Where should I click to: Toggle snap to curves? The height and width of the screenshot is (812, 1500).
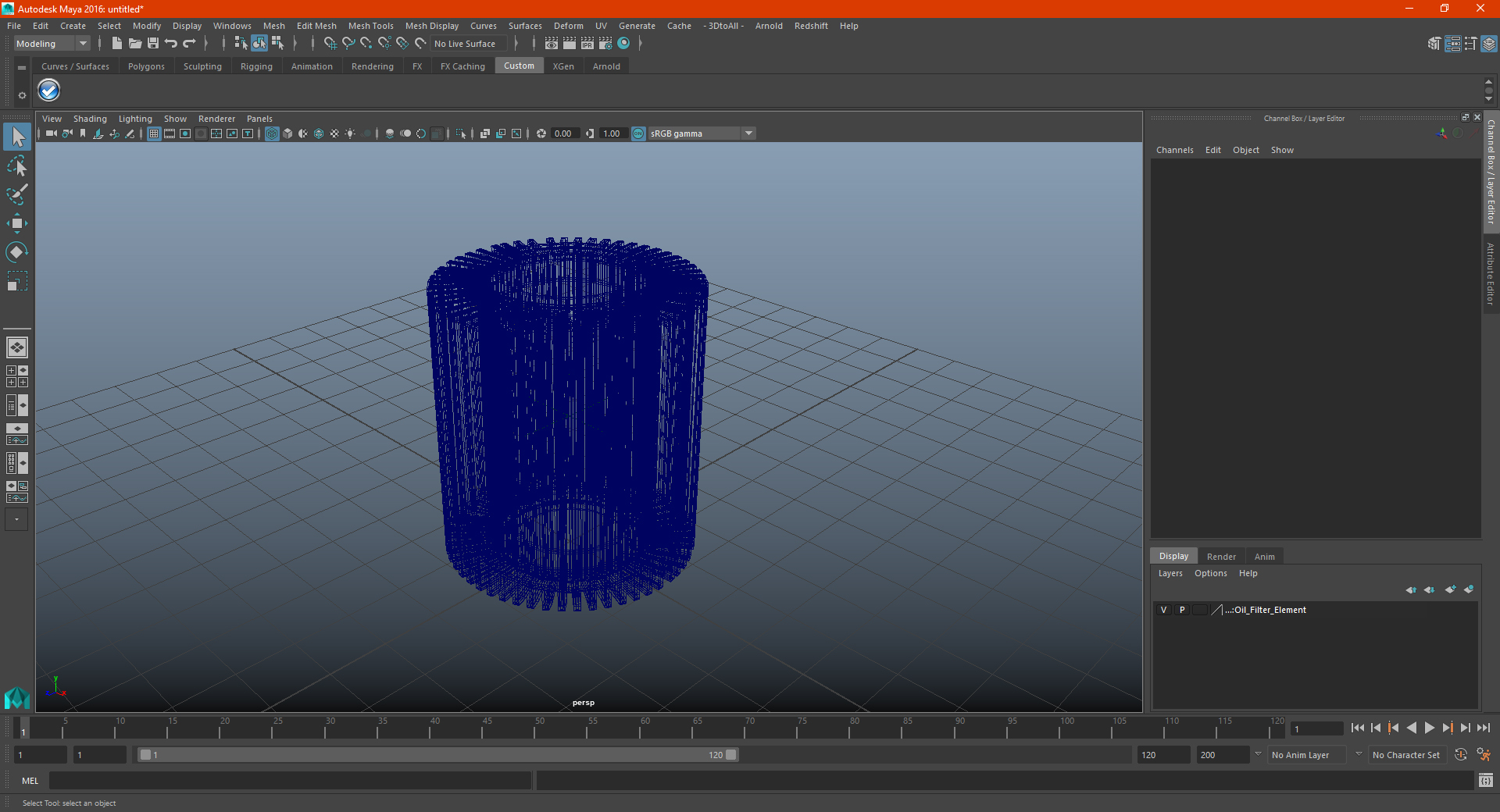(x=348, y=44)
